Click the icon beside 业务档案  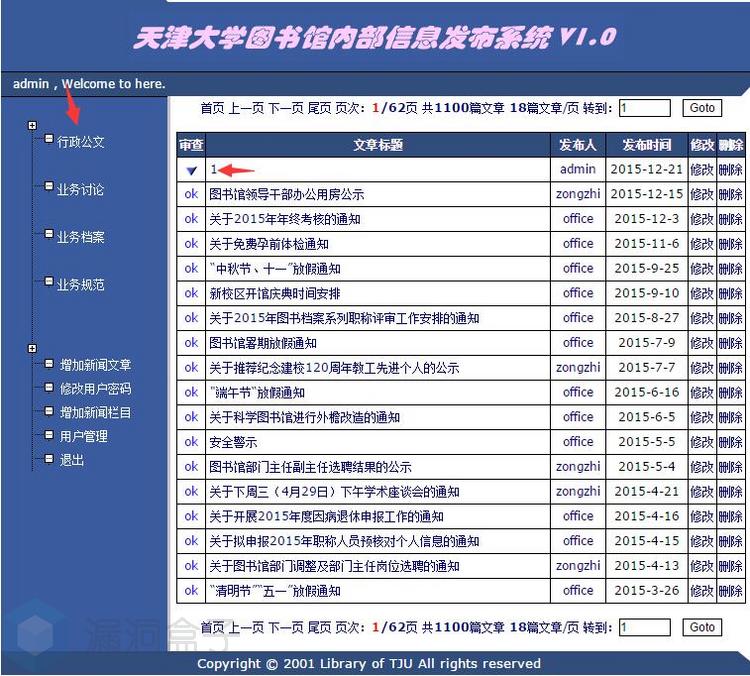coord(49,235)
